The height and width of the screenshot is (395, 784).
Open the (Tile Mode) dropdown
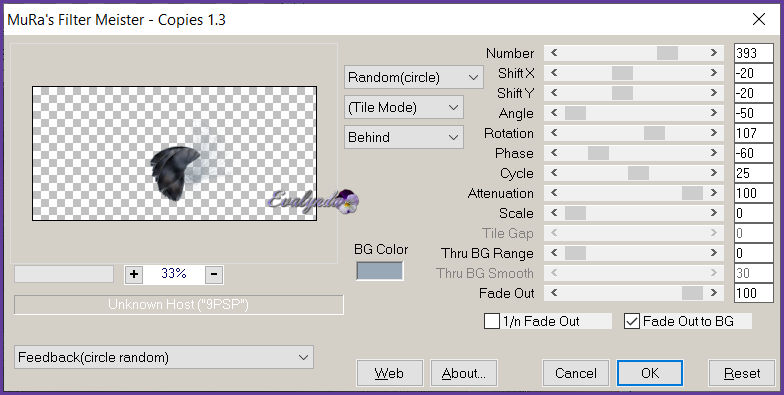404,108
